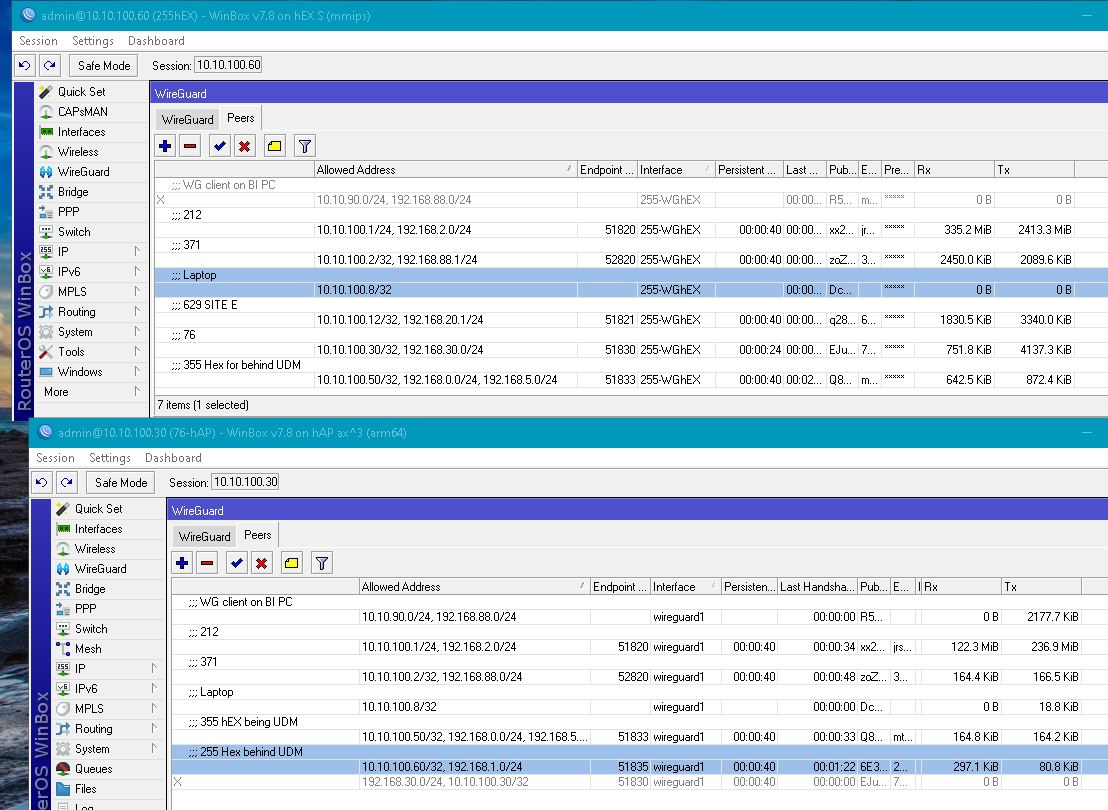Viewport: 1108px width, 810px height.
Task: Click the Undo arrow in 255hEX window toolbar
Action: (25, 65)
